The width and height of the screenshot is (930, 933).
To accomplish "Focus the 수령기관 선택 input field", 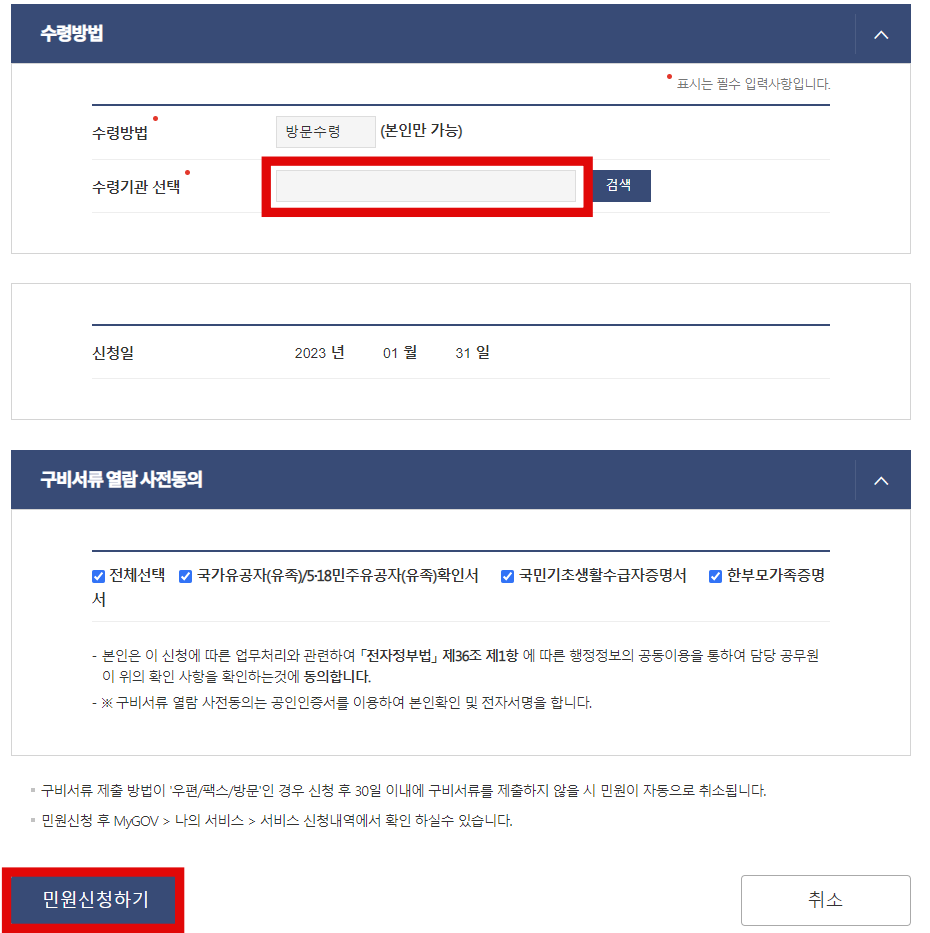I will click(425, 186).
